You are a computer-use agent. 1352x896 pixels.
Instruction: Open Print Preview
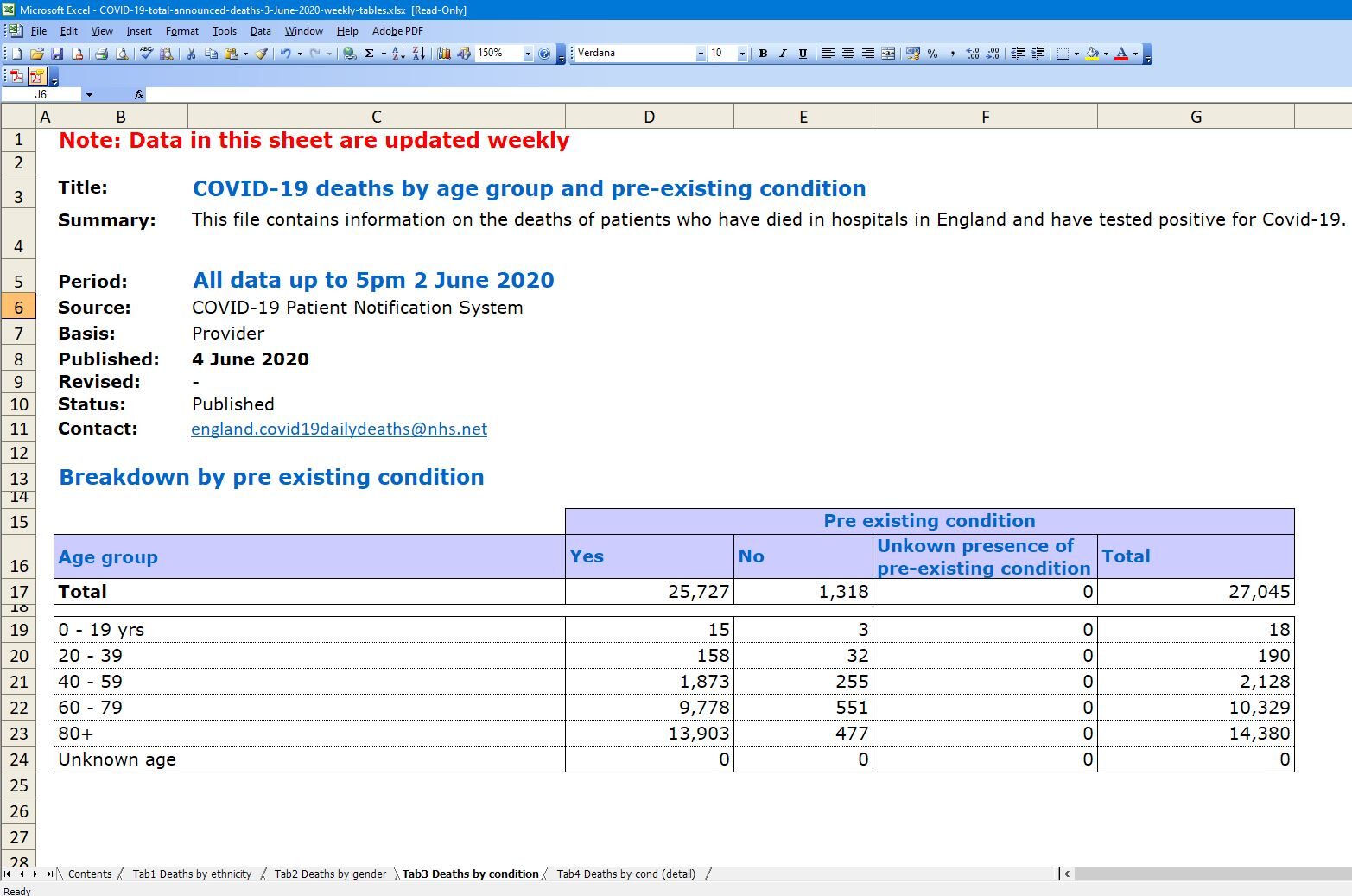click(122, 54)
